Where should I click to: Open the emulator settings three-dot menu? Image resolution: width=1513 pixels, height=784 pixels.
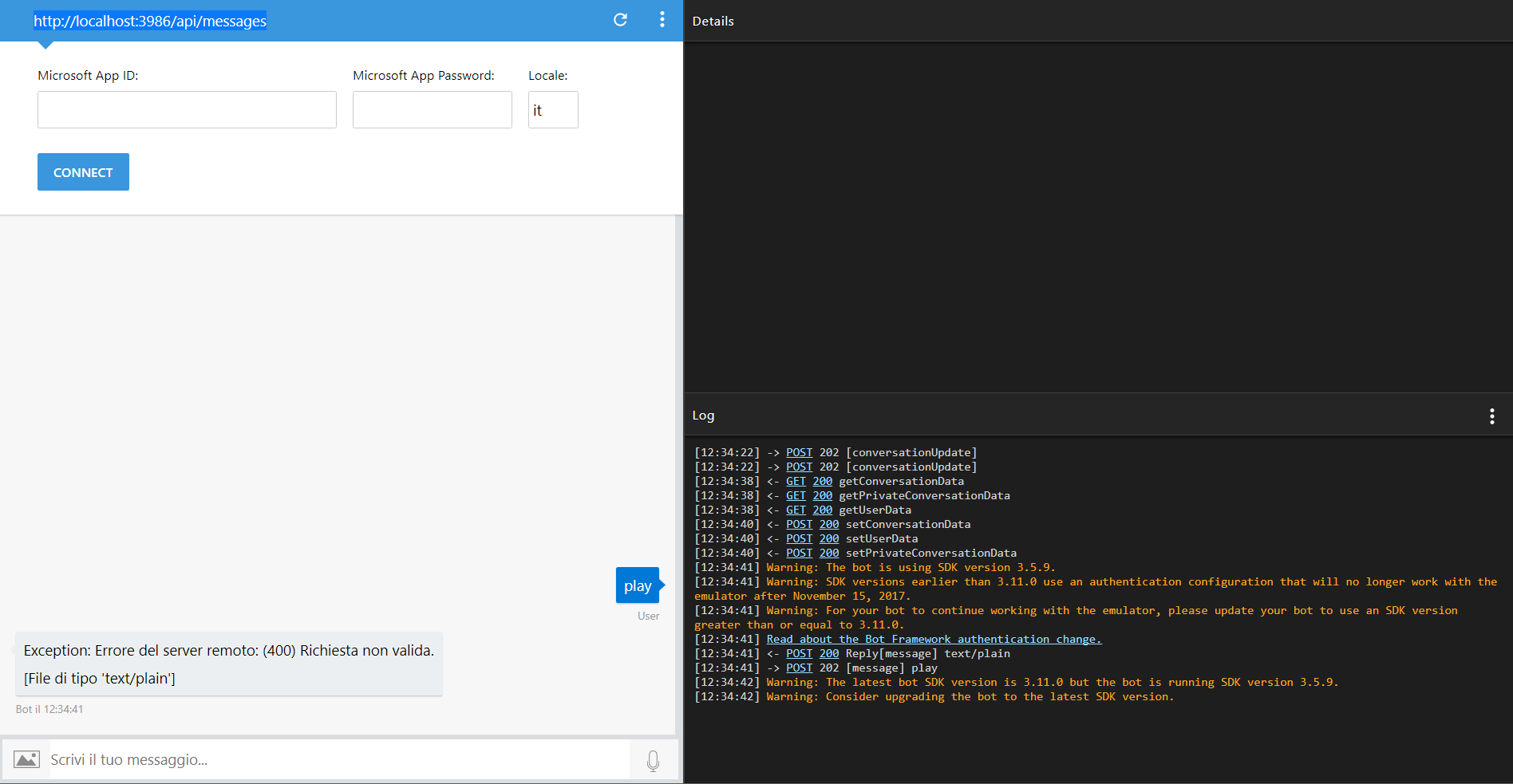tap(662, 20)
